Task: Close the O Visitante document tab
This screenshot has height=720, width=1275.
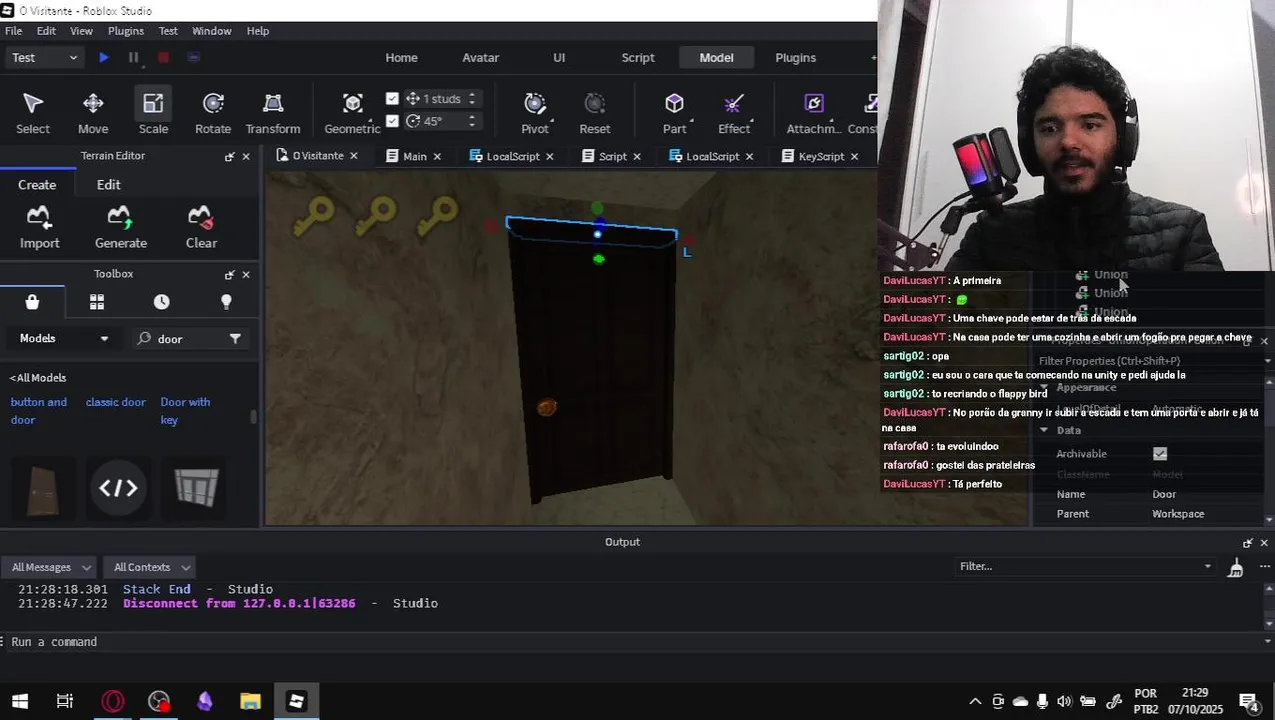Action: pyautogui.click(x=353, y=157)
